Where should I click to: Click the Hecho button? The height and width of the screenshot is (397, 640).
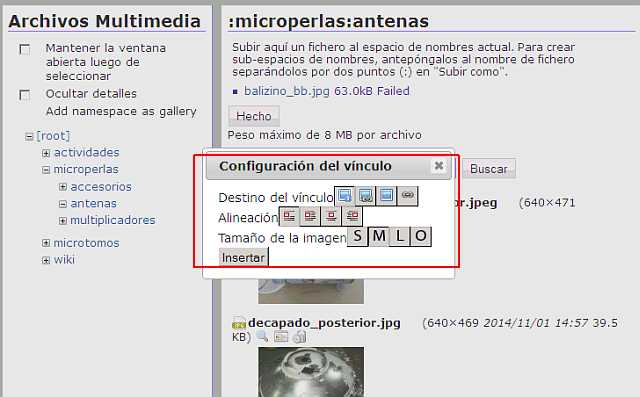point(254,116)
